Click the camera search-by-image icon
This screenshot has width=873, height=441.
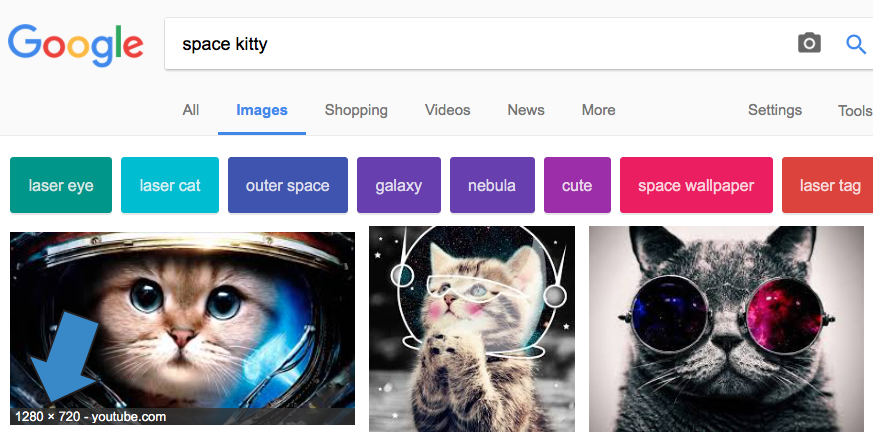tap(809, 43)
